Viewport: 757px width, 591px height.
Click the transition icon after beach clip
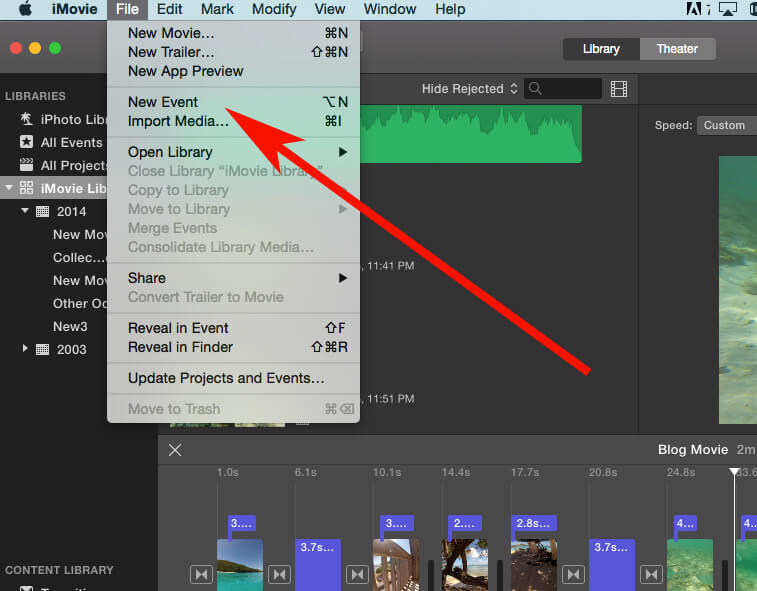pos(280,575)
